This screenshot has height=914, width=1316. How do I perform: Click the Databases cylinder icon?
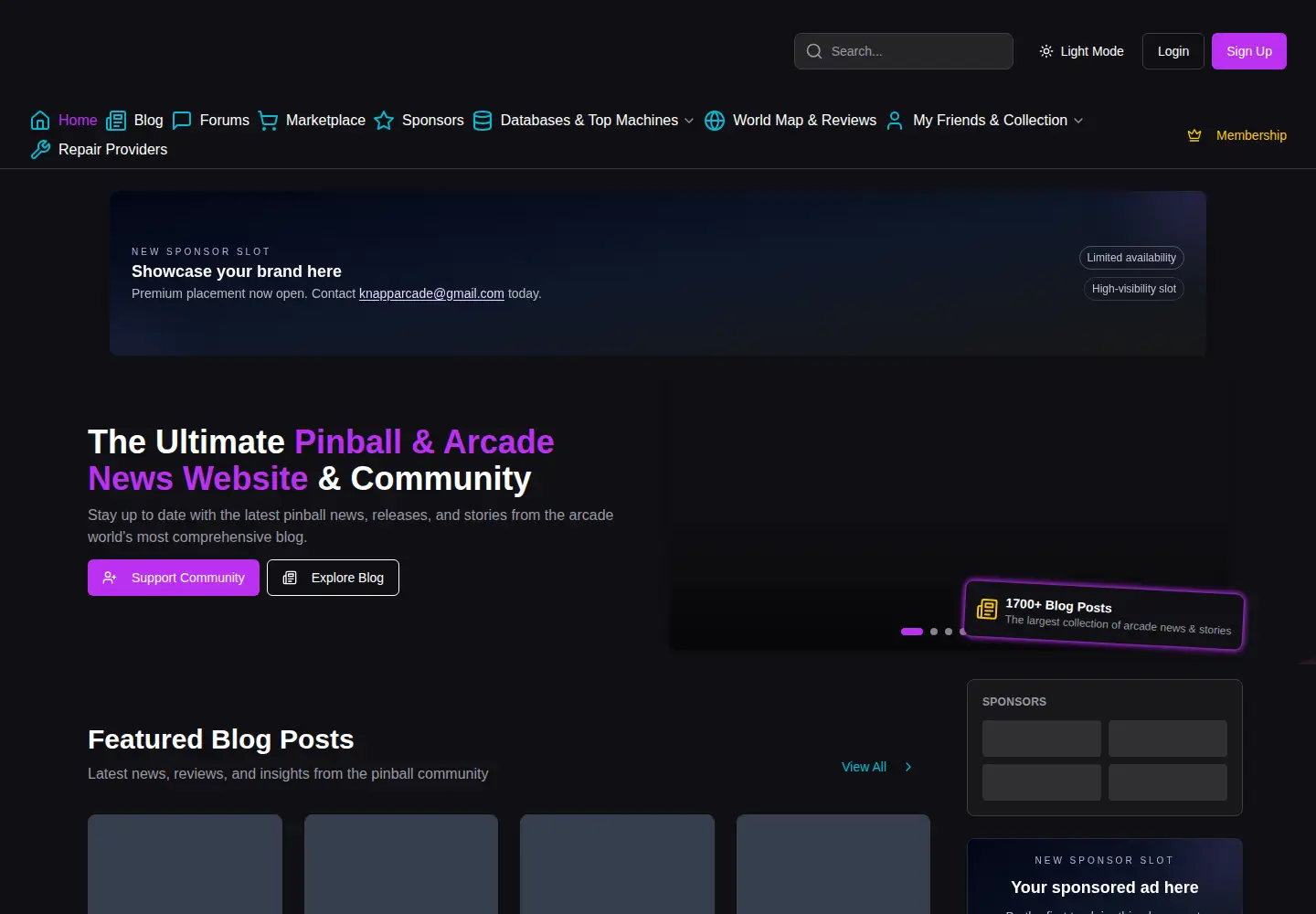click(x=483, y=121)
